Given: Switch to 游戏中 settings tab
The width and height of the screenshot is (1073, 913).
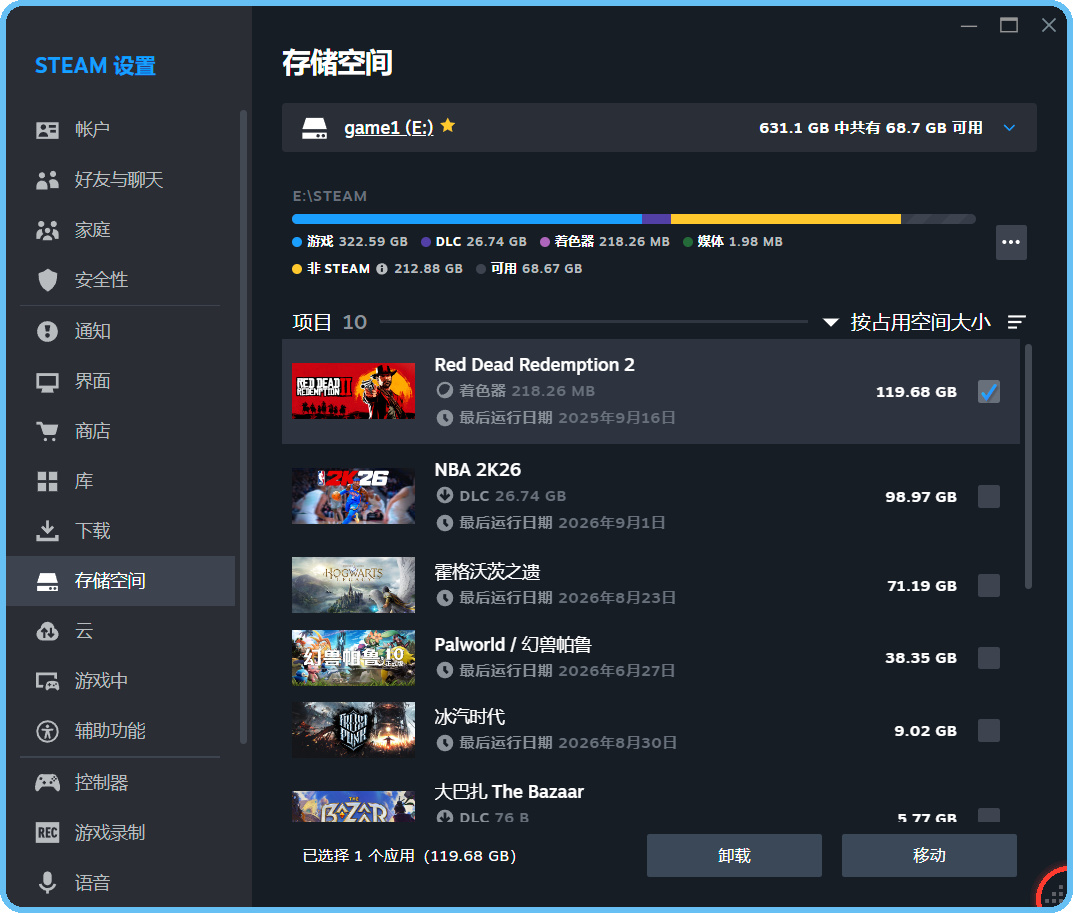Looking at the screenshot, I should point(120,681).
